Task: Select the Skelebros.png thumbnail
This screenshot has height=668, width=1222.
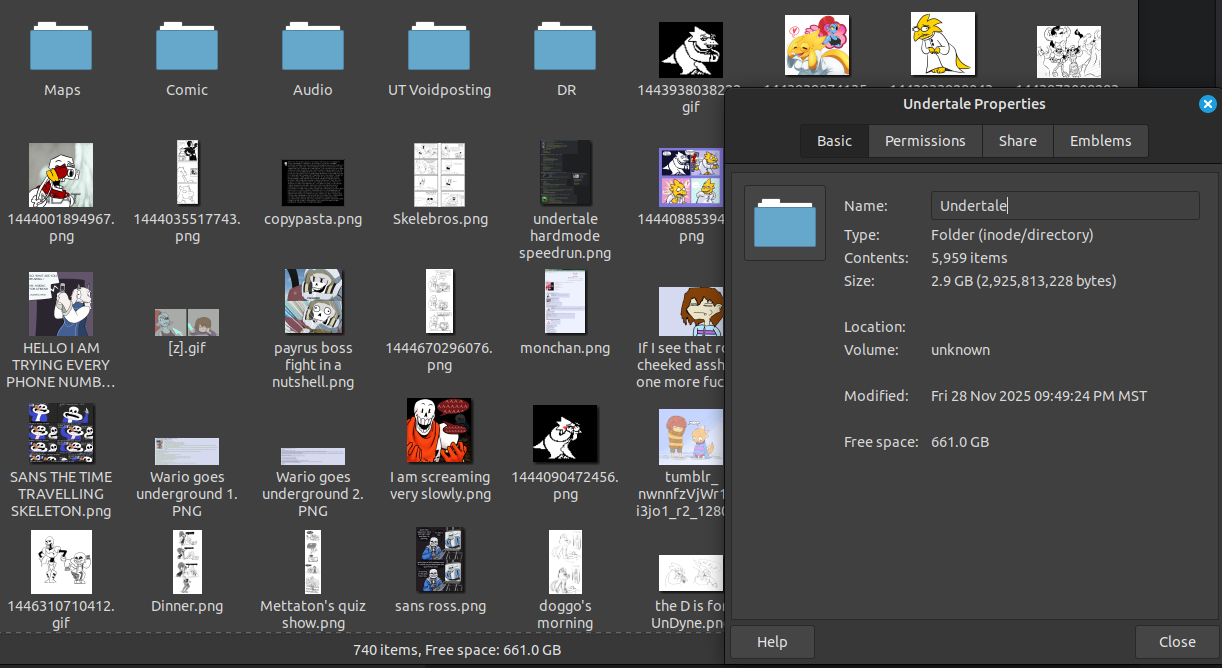Action: tap(439, 175)
